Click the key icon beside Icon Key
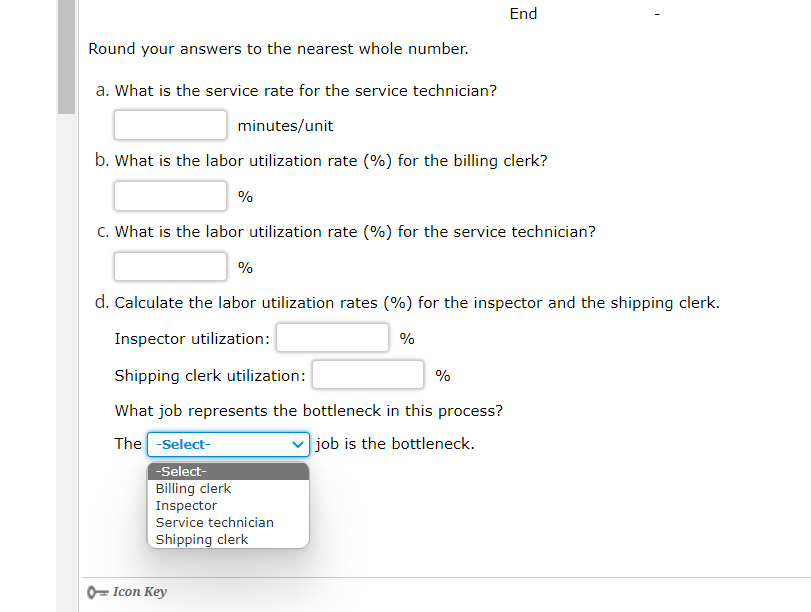Screen dimensions: 811x612 pos(98,592)
